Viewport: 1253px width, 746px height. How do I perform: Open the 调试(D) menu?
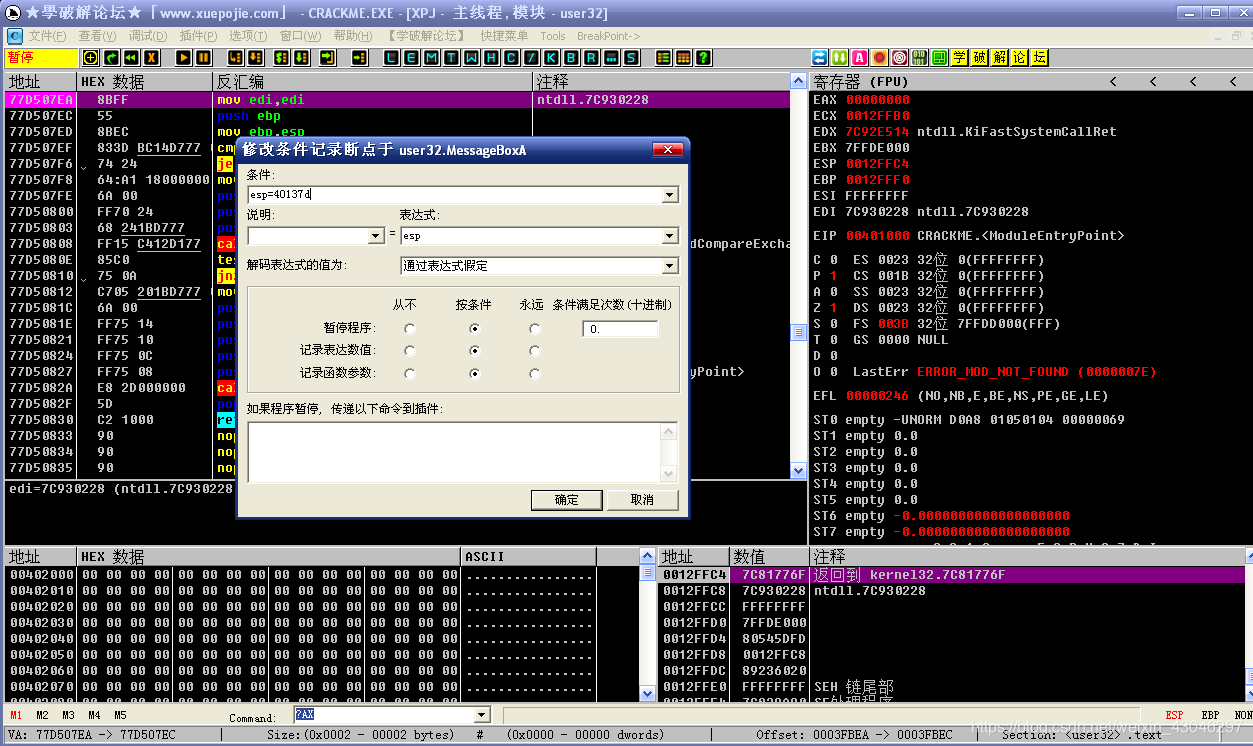point(148,36)
